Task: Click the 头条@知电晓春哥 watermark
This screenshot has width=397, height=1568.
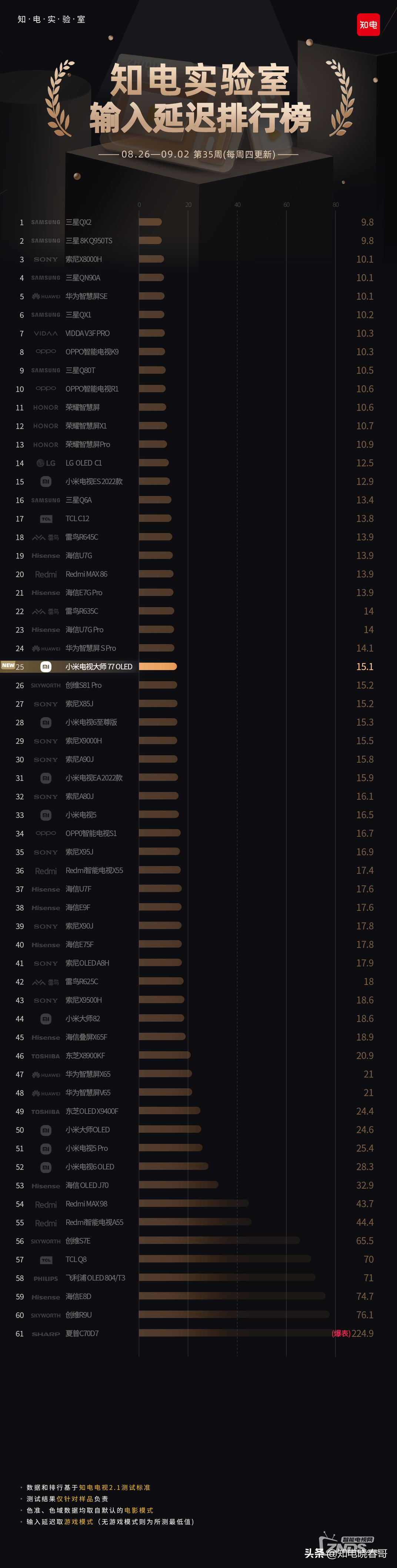Action: click(x=345, y=1553)
